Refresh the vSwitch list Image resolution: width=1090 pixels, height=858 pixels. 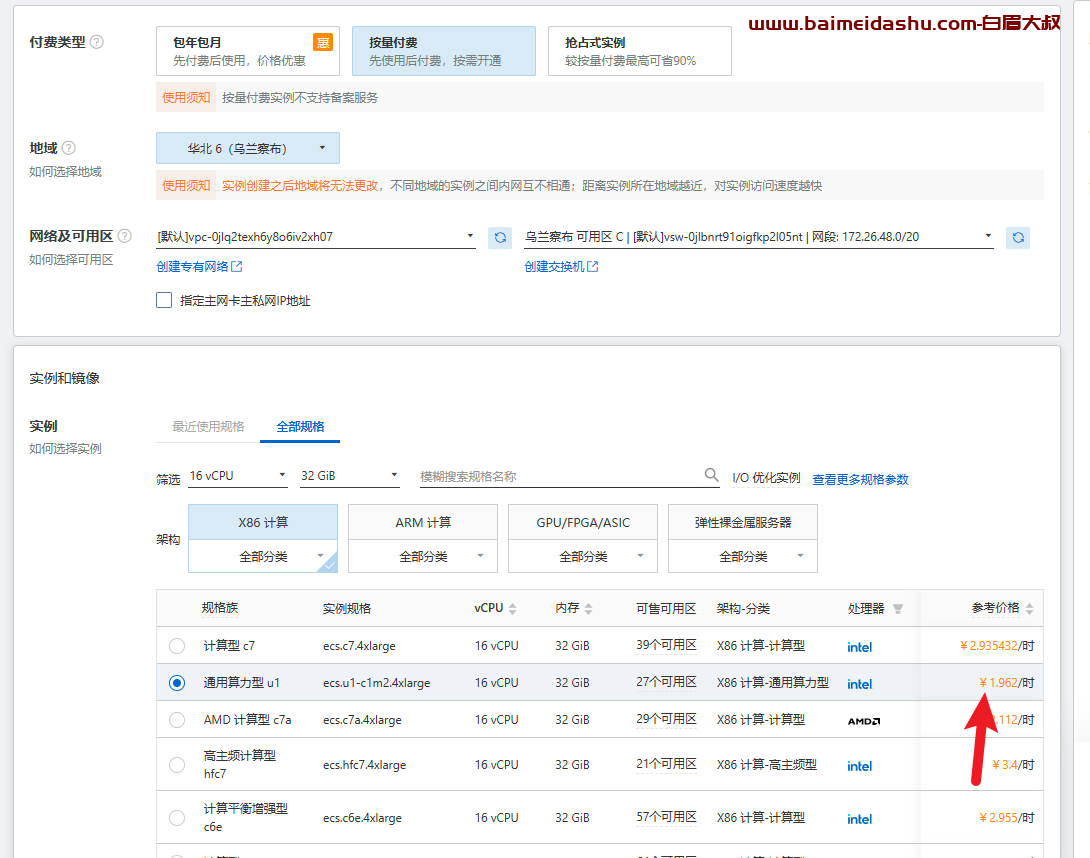[x=1018, y=238]
